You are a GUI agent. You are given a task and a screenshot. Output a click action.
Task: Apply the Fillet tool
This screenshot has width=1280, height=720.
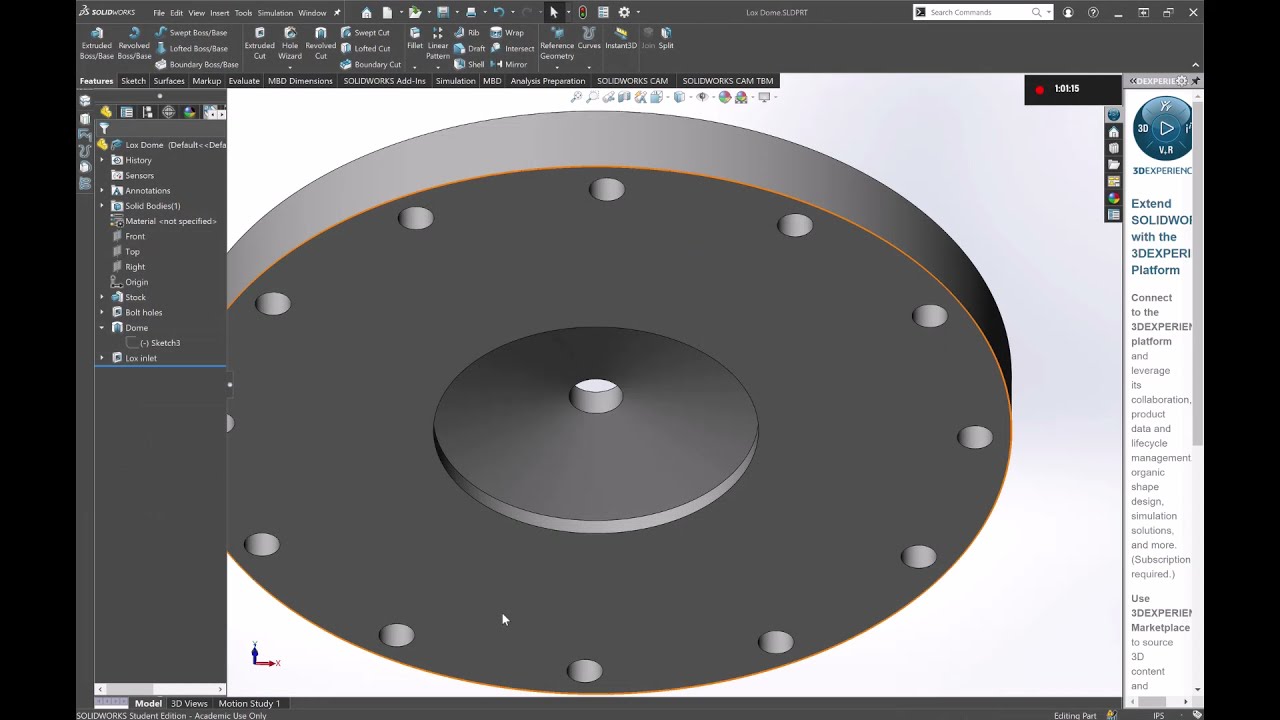[x=415, y=38]
